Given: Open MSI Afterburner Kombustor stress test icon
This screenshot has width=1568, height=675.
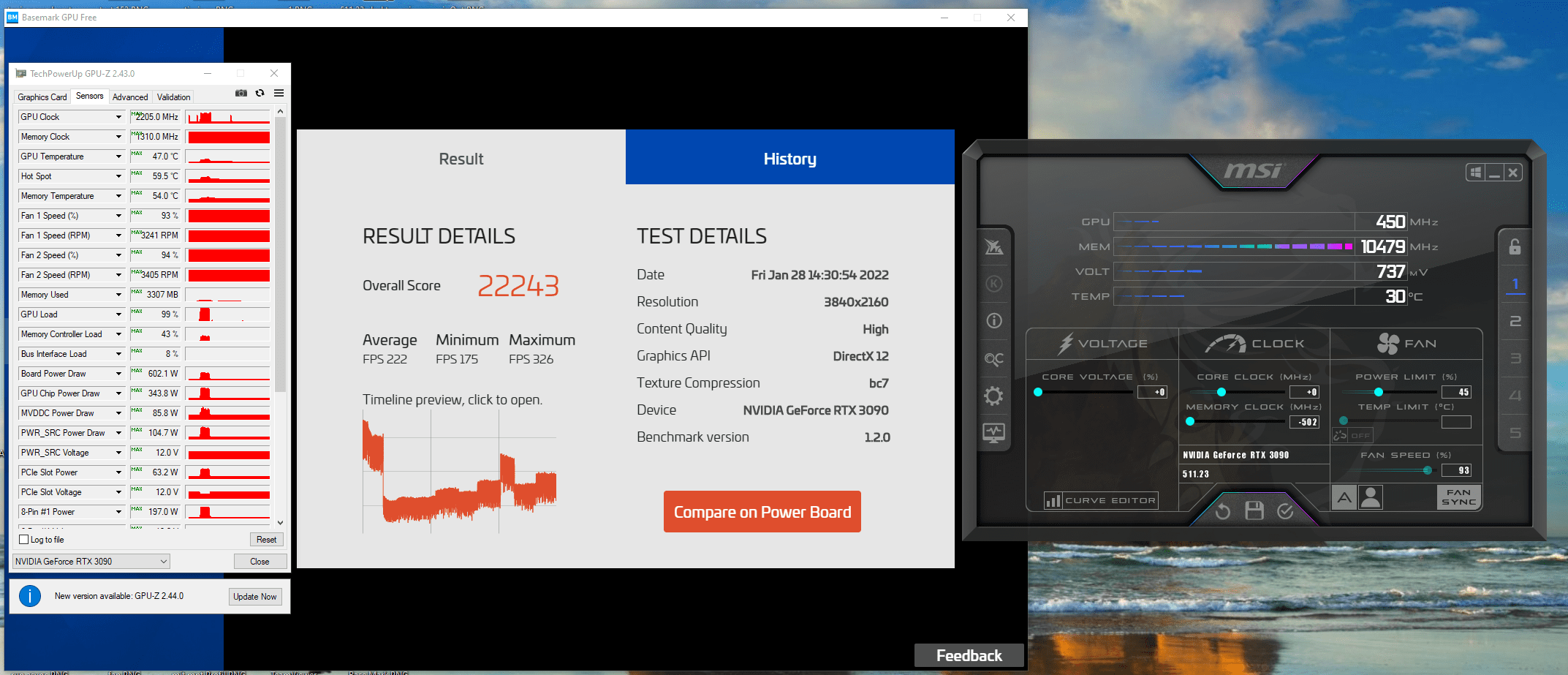Looking at the screenshot, I should 994,247.
